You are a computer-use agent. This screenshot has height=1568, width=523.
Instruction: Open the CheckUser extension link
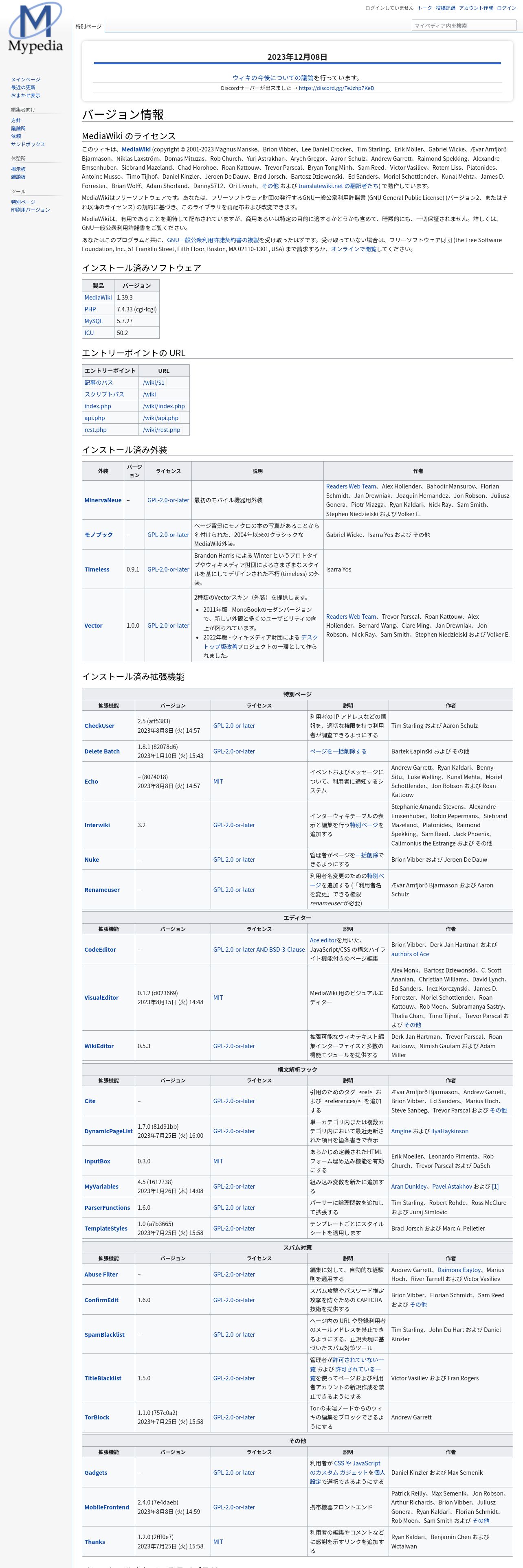coord(99,725)
